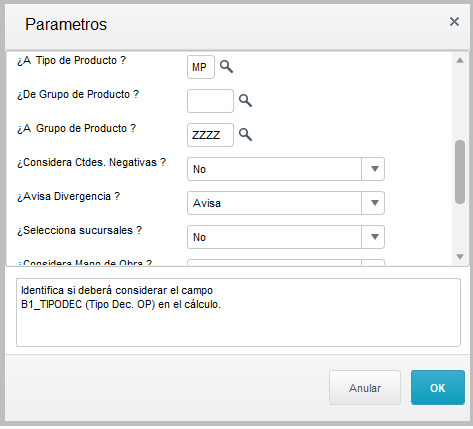Click the scrollbar down arrow
The width and height of the screenshot is (473, 429).
click(460, 257)
